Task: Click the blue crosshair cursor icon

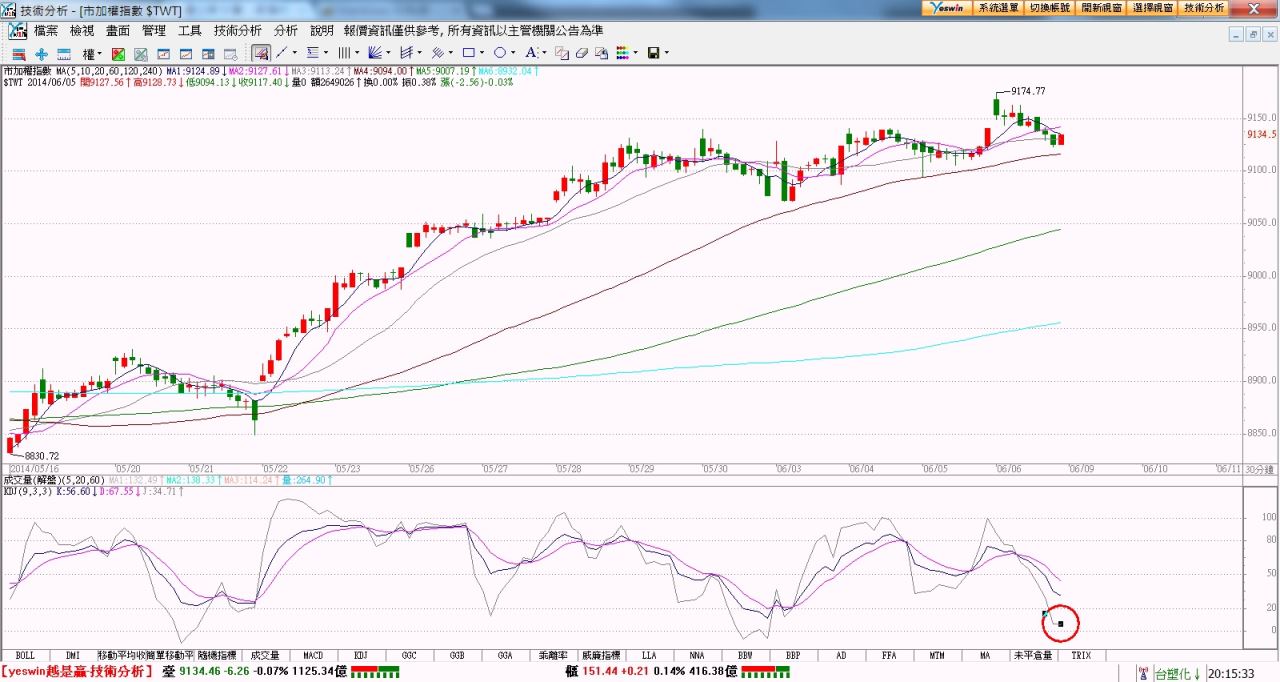Action: click(41, 53)
